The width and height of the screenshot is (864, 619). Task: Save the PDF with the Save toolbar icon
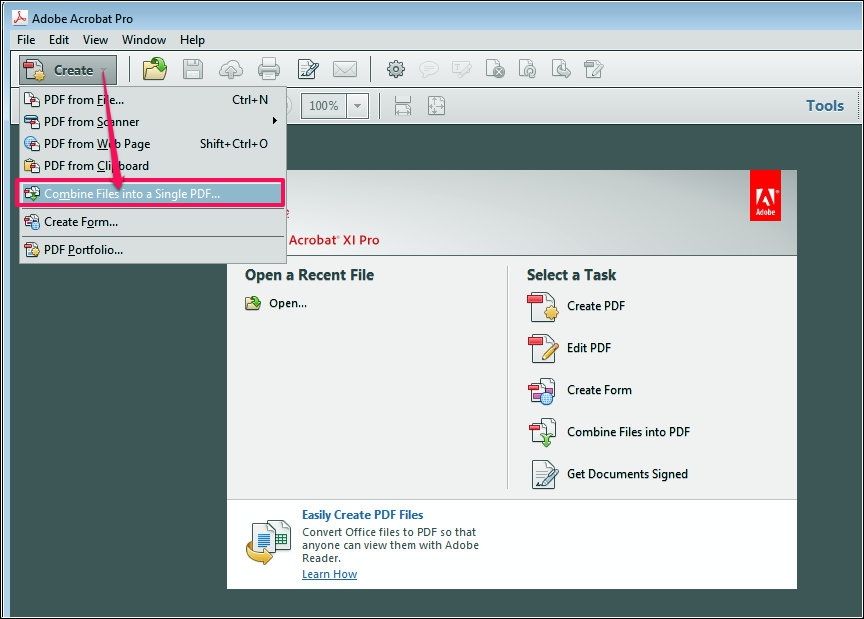point(192,68)
